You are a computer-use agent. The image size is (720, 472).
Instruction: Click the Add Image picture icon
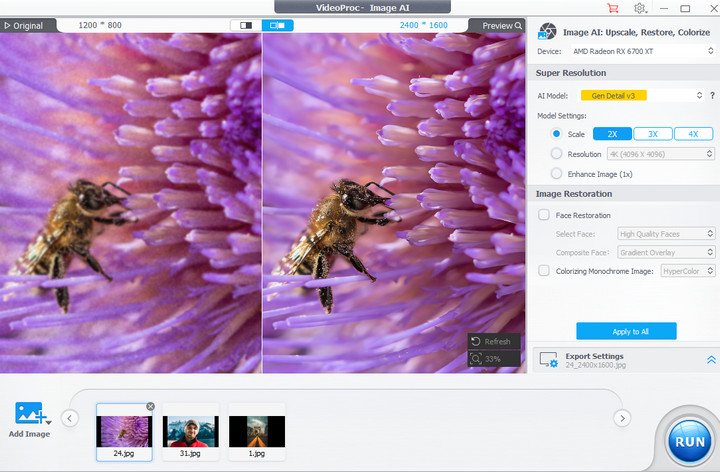pos(28,413)
